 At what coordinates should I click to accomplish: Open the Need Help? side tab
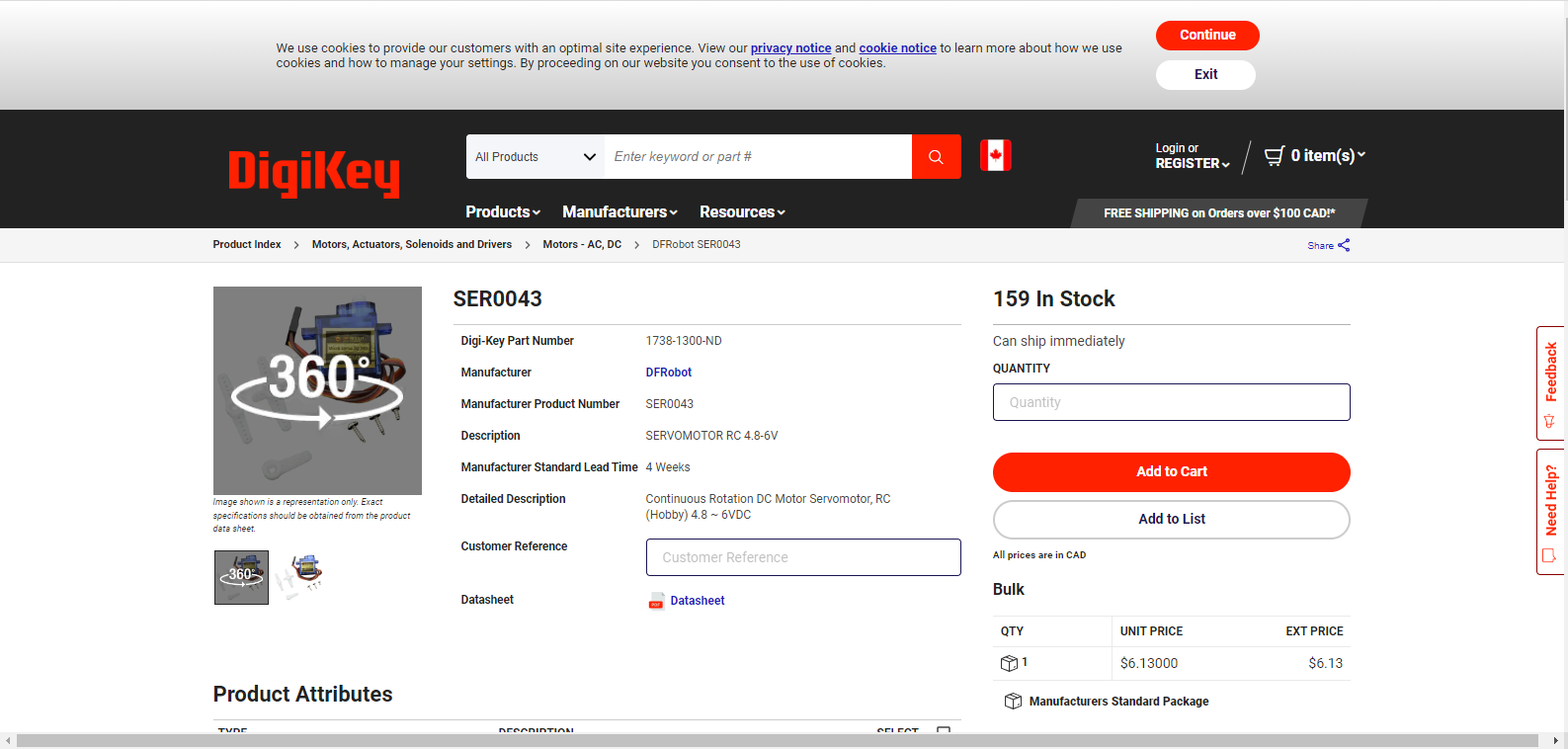[1550, 512]
